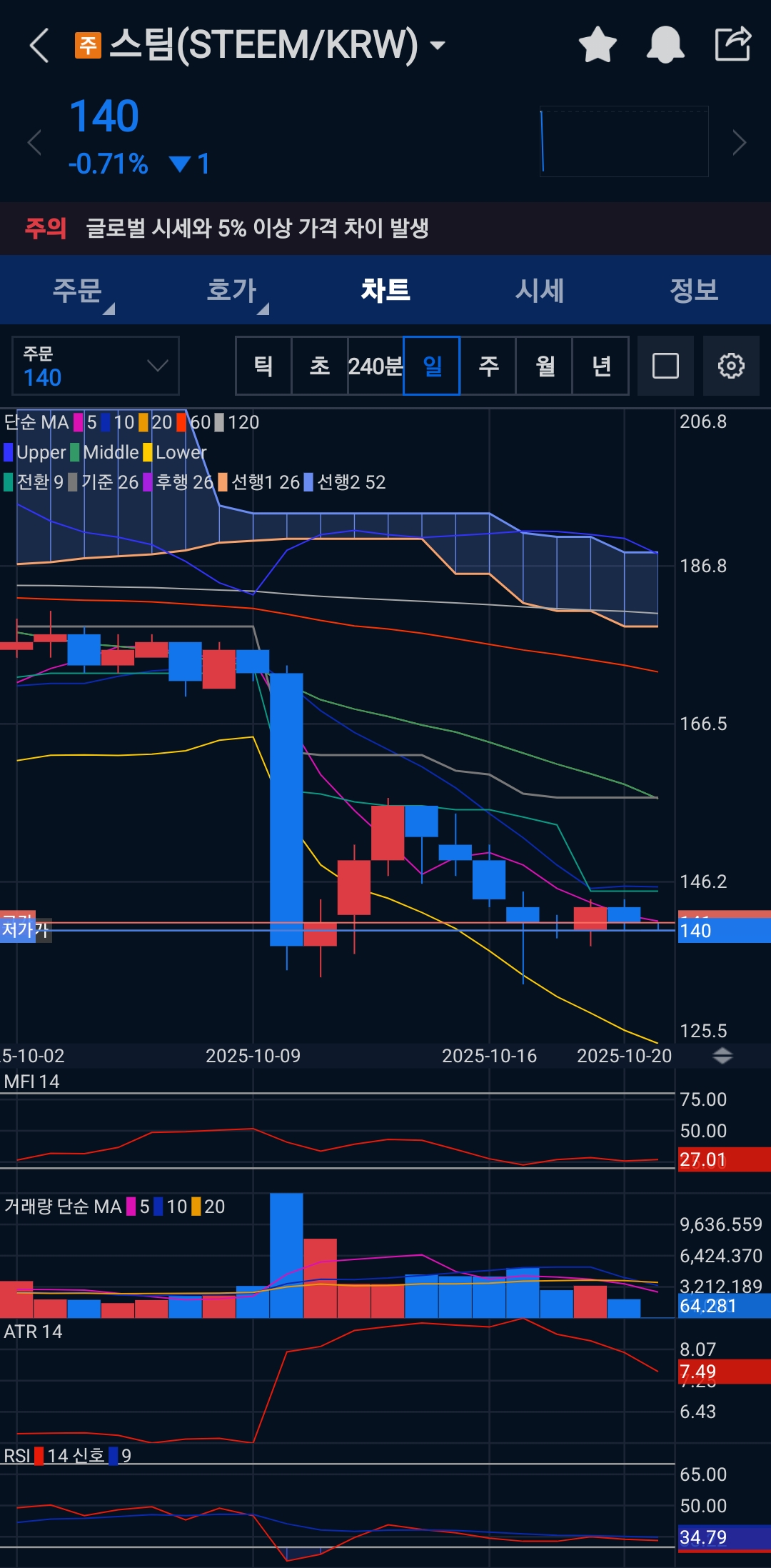Share the chart via share icon
771x1568 pixels.
coord(733,44)
